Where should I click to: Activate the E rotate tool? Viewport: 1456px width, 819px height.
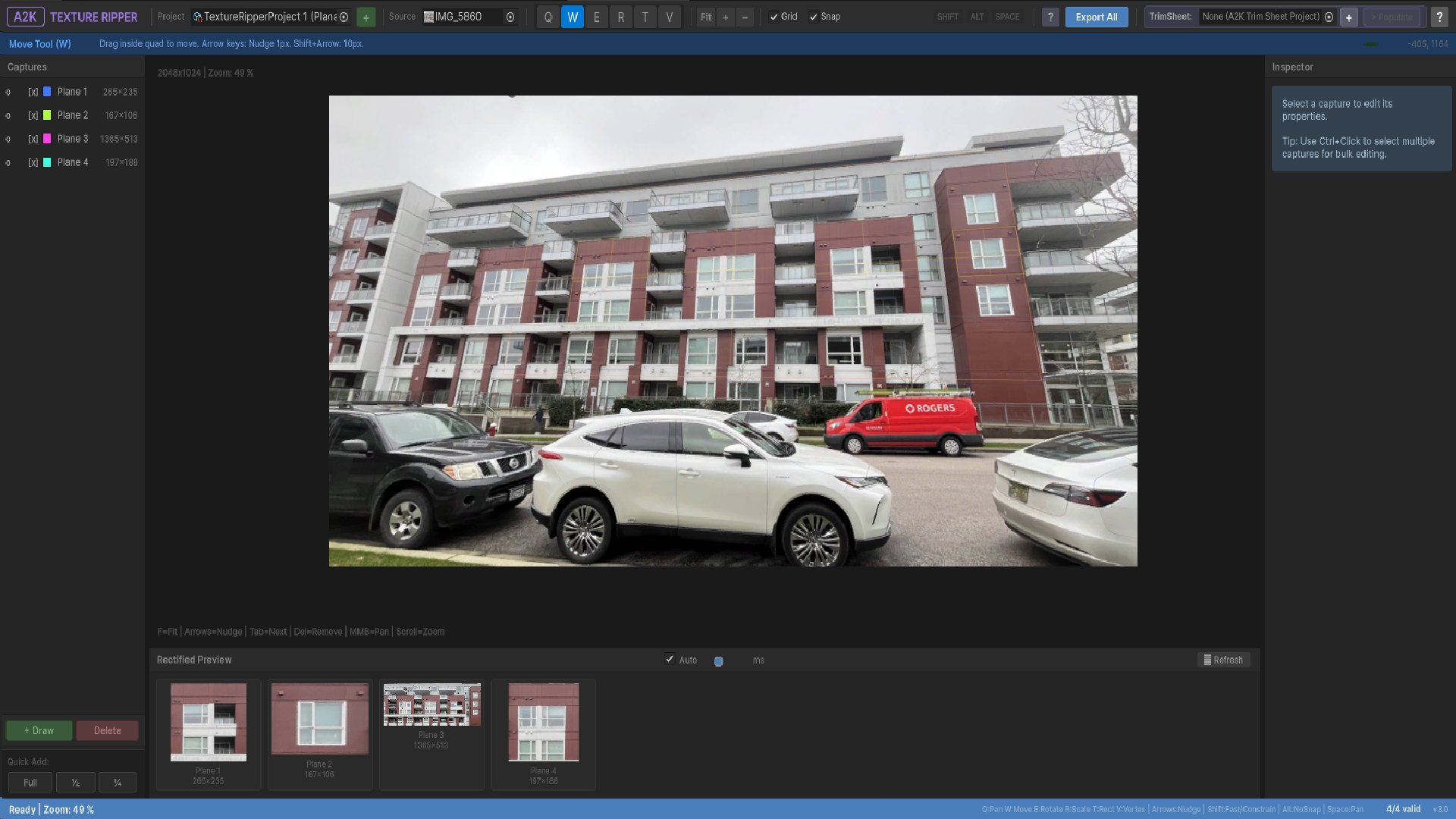(597, 17)
